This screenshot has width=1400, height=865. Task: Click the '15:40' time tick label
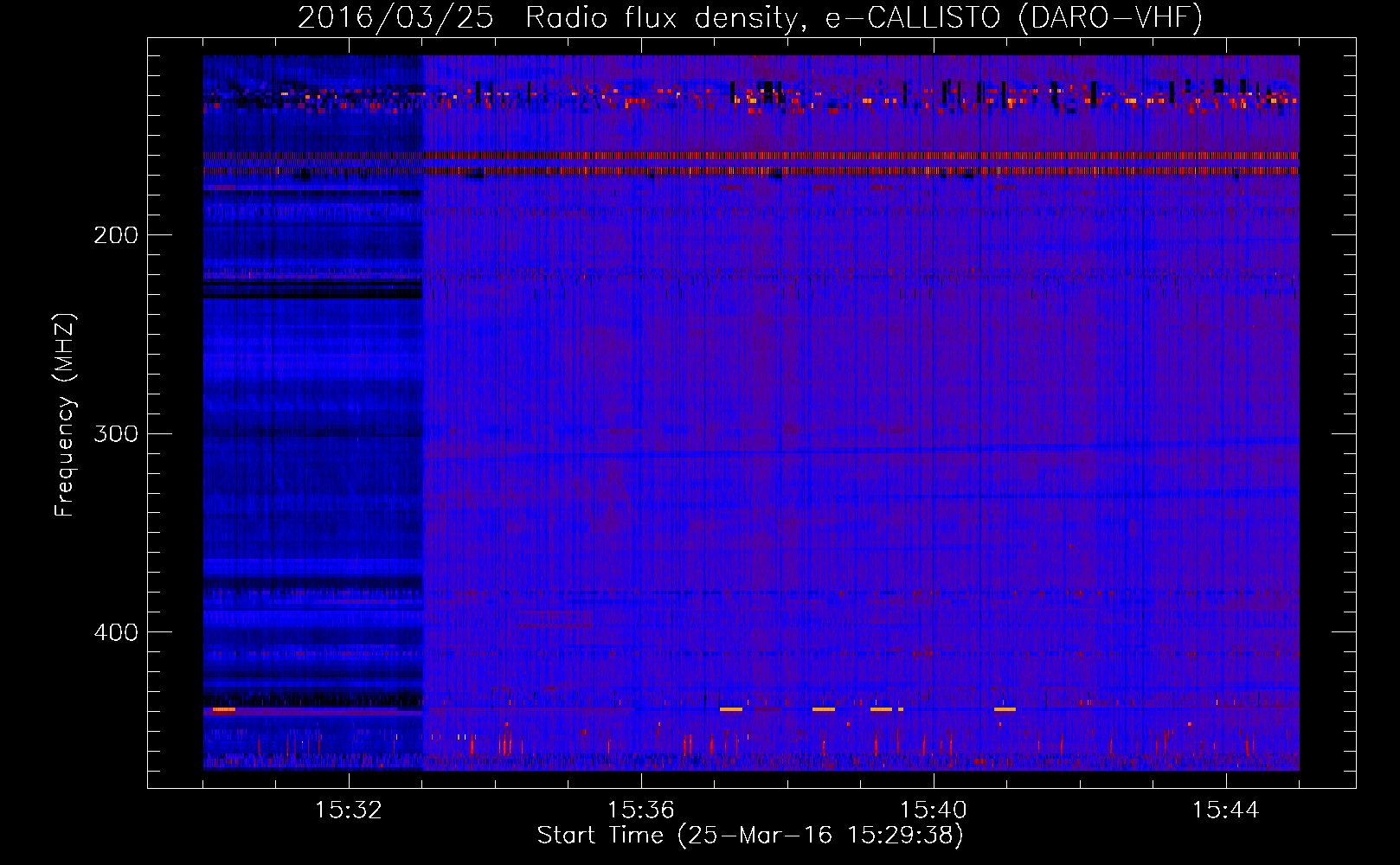tap(934, 811)
